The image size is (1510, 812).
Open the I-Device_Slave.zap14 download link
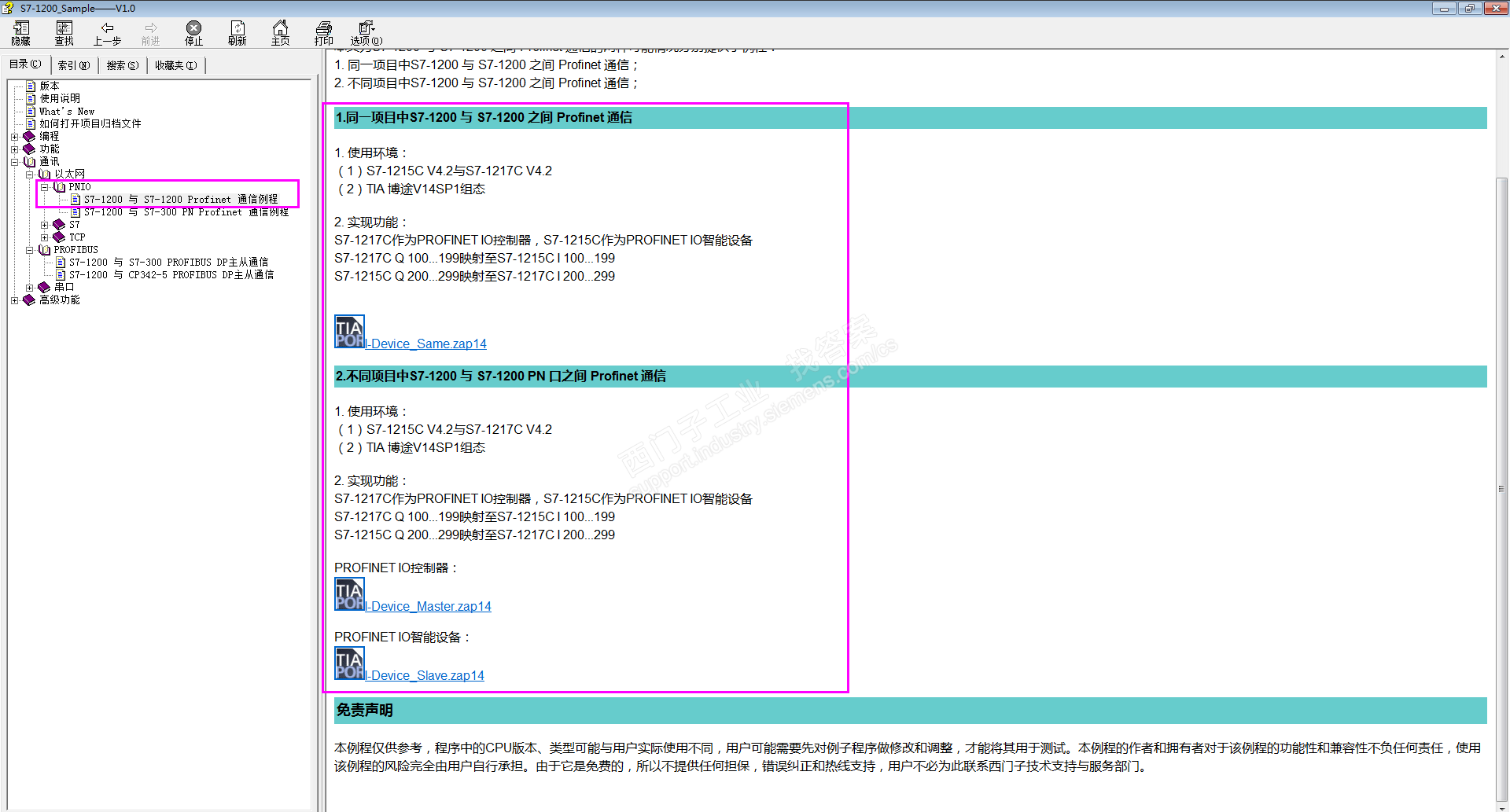click(x=425, y=675)
